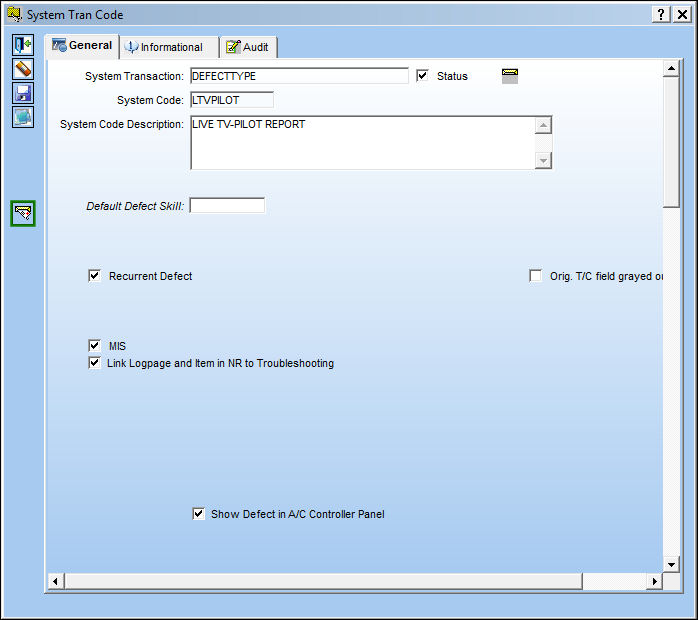The width and height of the screenshot is (698, 620).
Task: Click the System Code label
Action: coord(150,100)
